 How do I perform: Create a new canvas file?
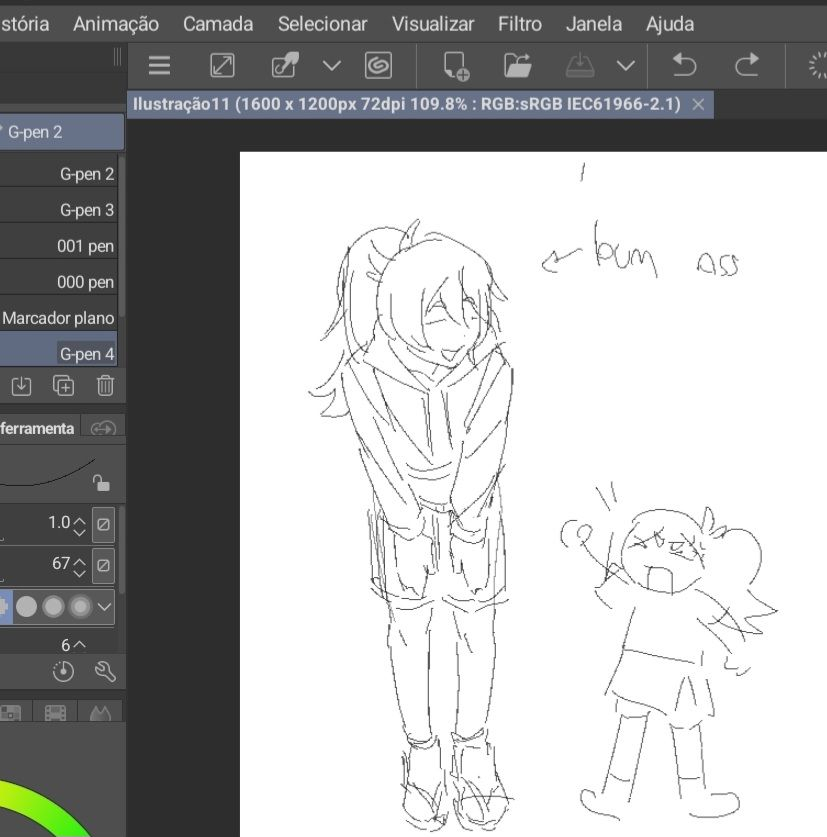[x=456, y=66]
